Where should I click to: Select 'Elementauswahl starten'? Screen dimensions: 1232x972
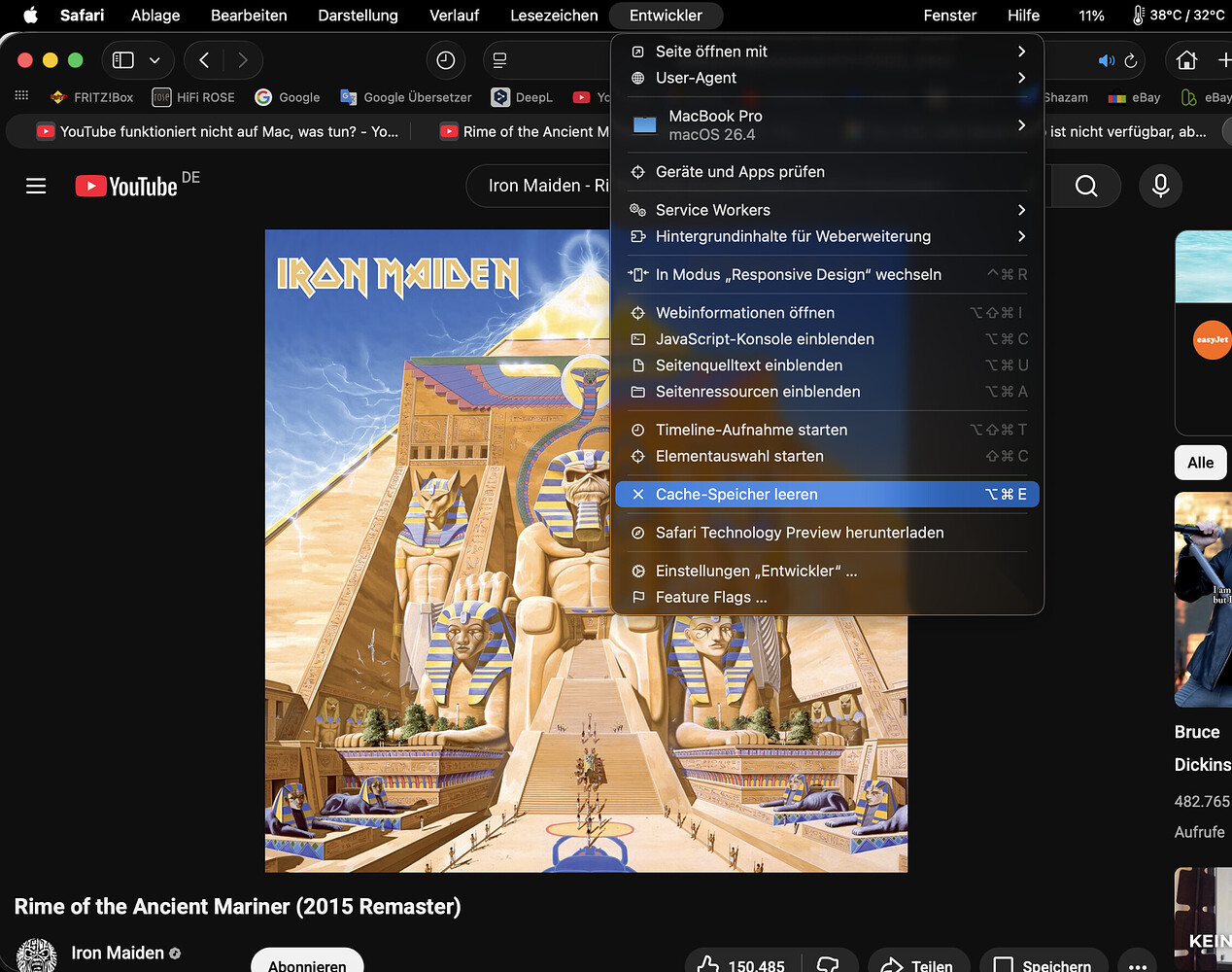pyautogui.click(x=827, y=456)
